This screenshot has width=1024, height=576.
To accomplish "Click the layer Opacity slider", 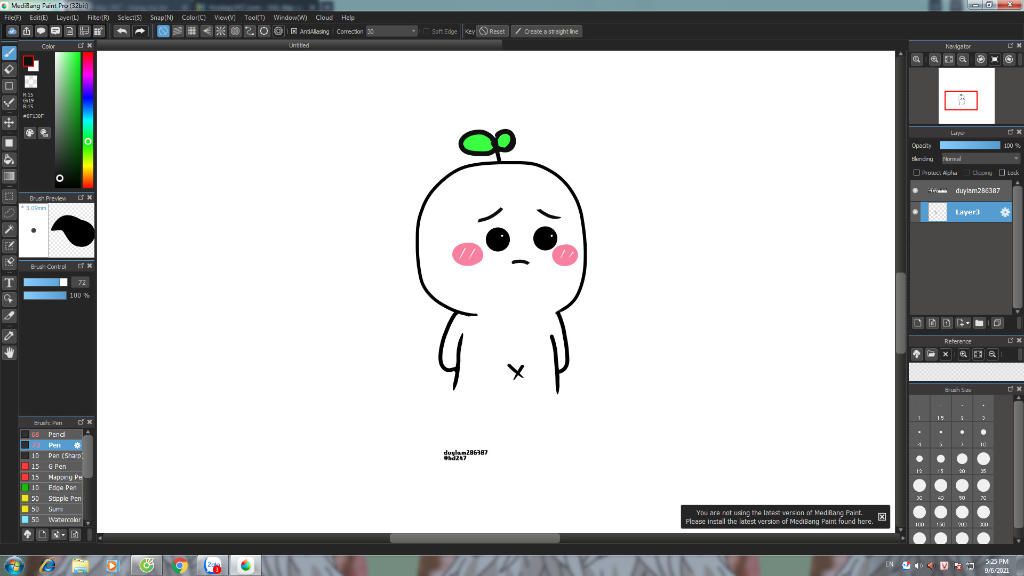I will [x=969, y=145].
